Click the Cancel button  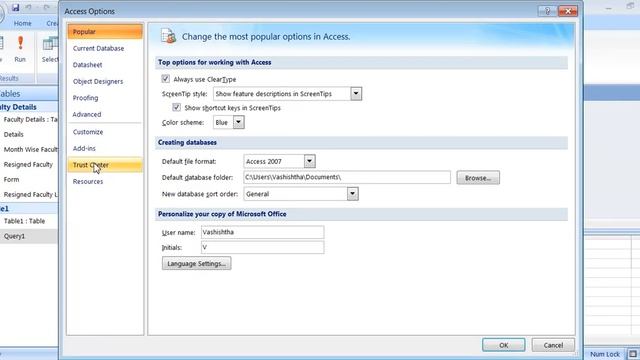coord(553,345)
